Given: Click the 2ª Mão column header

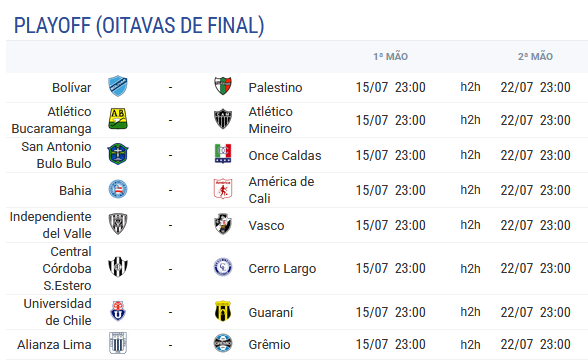Looking at the screenshot, I should (535, 57).
